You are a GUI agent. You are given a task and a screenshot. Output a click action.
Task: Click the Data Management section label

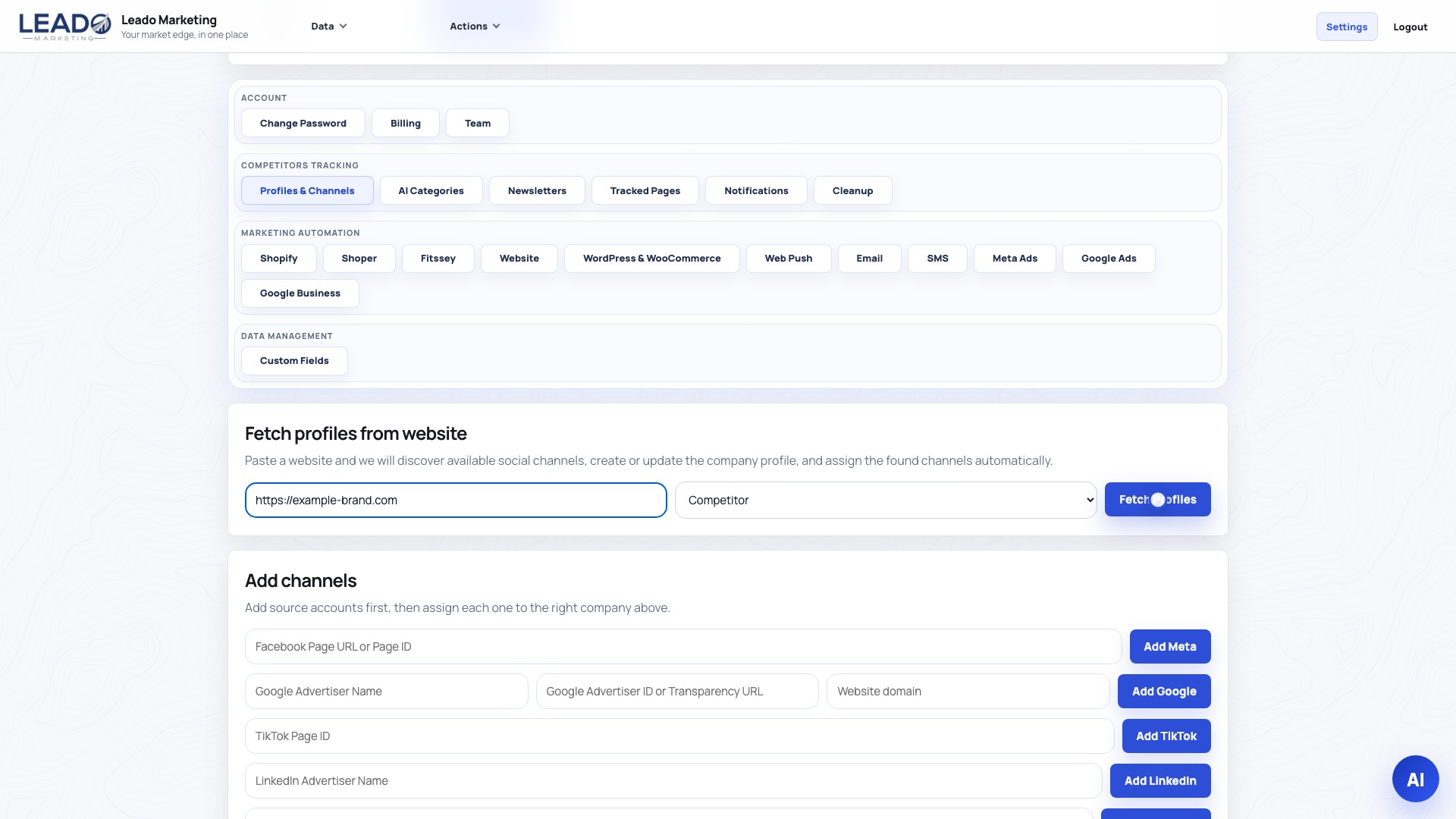(x=287, y=336)
